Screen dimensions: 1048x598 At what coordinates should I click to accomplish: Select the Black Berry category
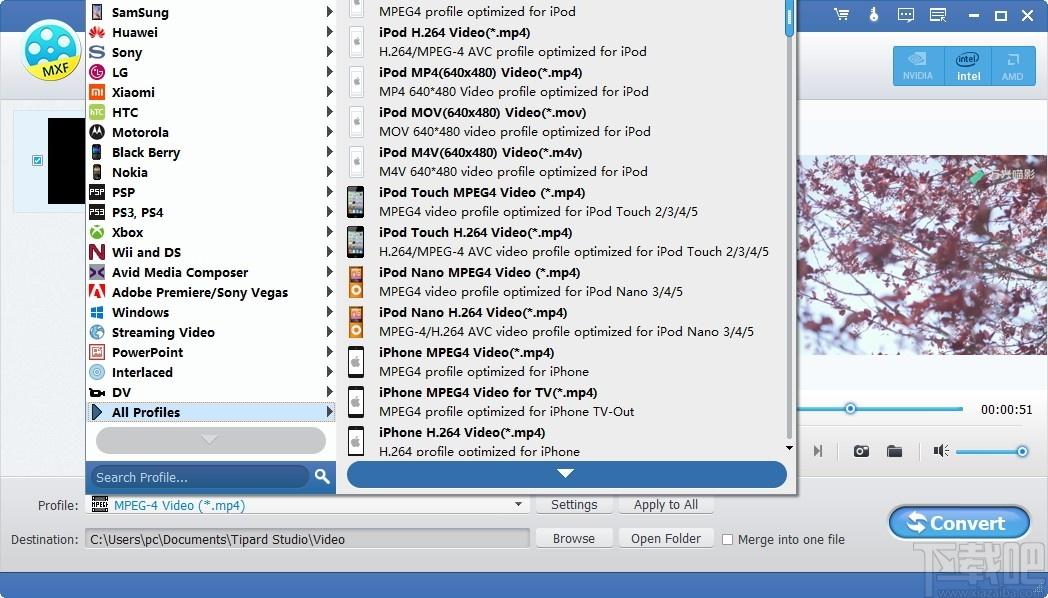[211, 152]
